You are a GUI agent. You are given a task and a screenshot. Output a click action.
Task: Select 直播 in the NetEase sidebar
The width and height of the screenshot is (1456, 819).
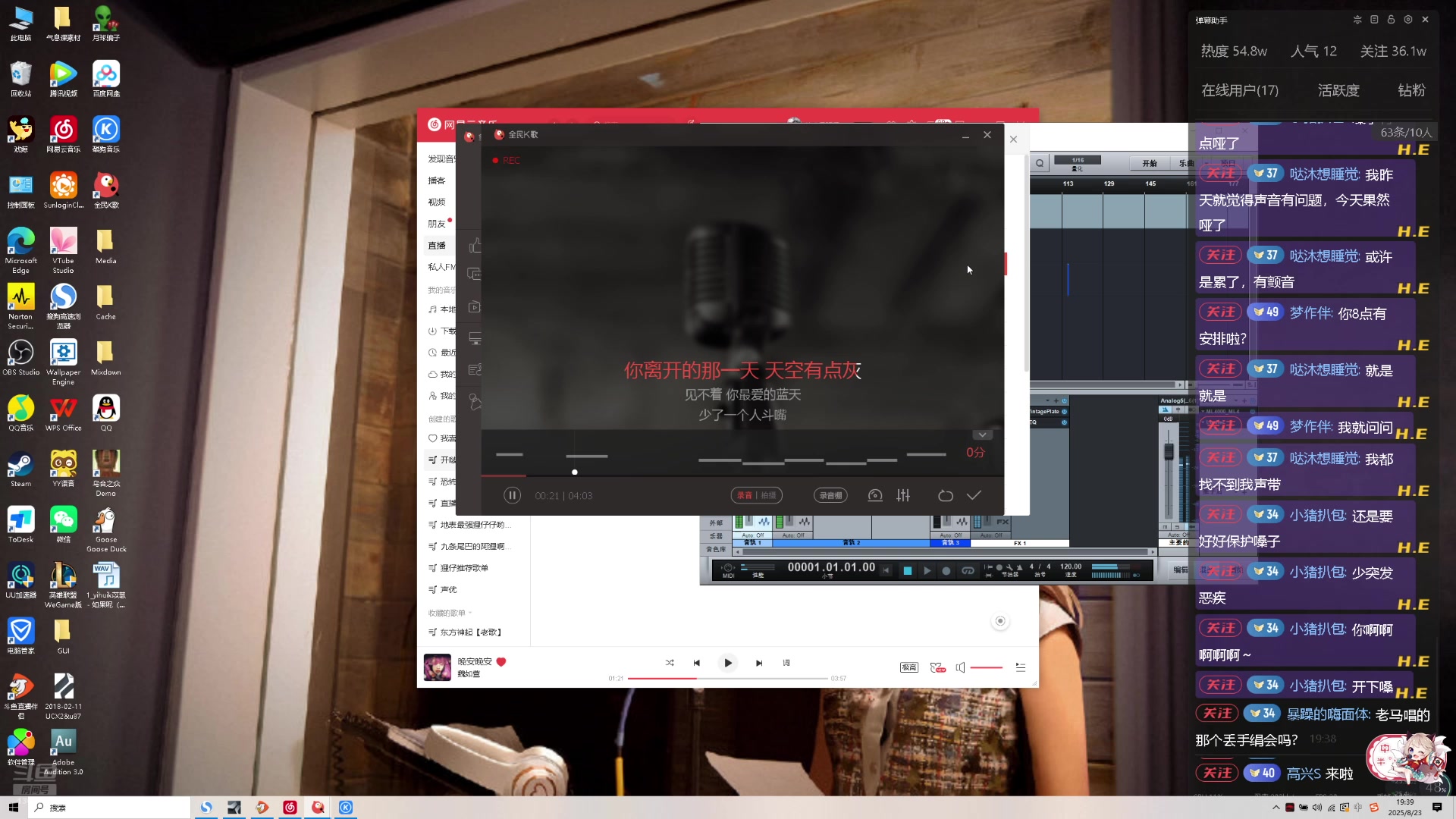click(437, 245)
